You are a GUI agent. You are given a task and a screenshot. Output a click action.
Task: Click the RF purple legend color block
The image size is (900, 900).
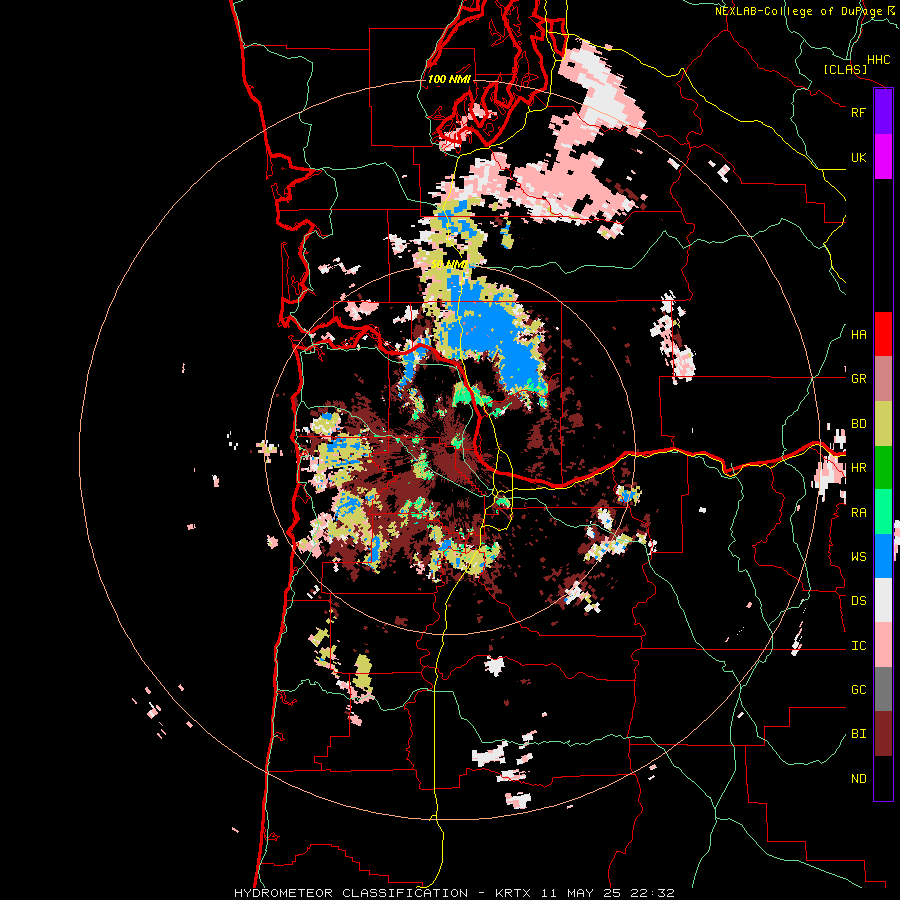[883, 112]
